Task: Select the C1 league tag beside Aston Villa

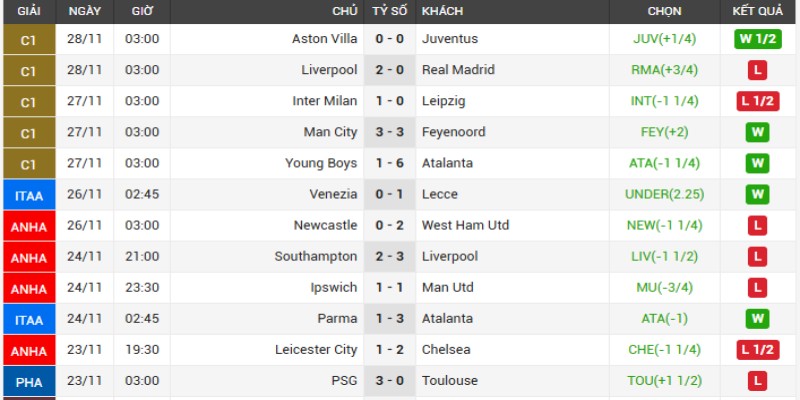Action: (29, 39)
